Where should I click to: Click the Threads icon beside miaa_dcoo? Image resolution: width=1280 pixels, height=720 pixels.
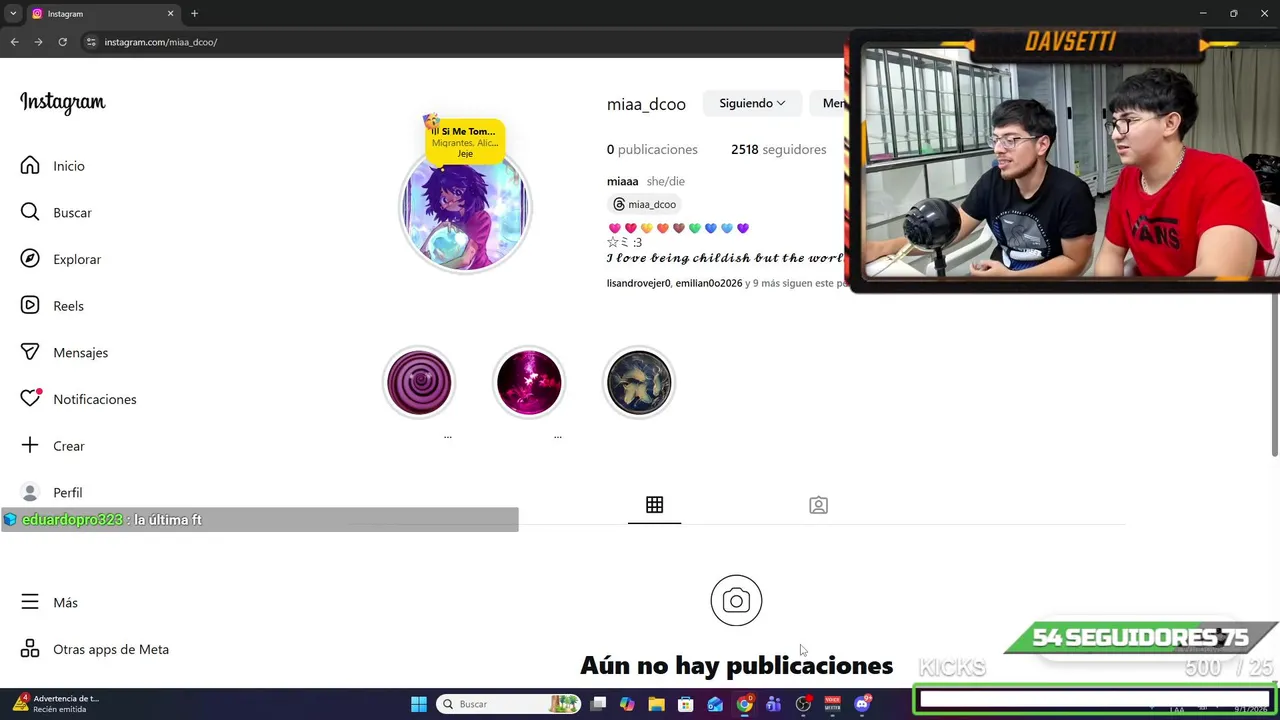(619, 204)
